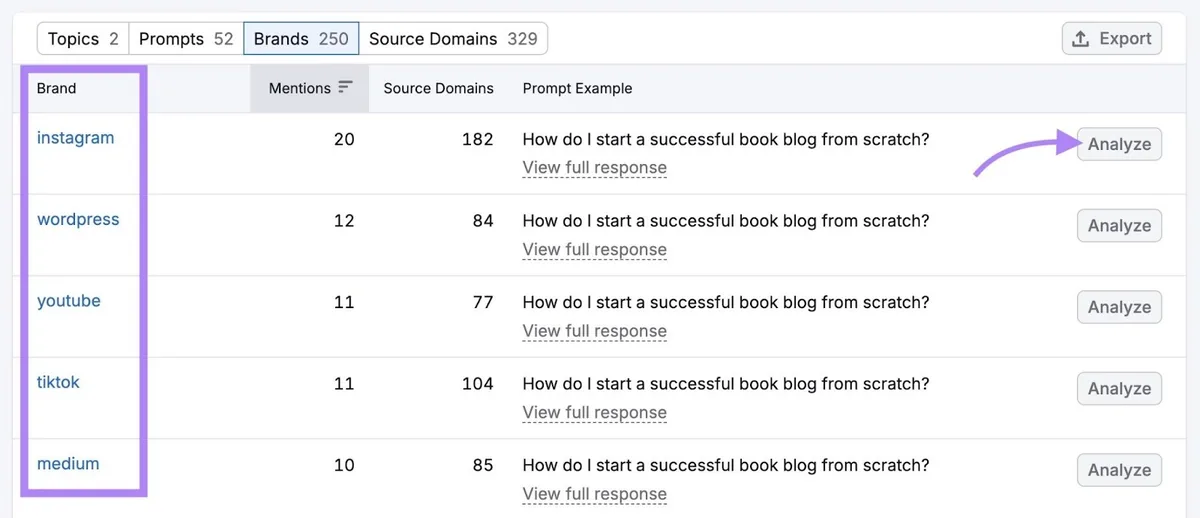Click the prompt text in youtube row
Image resolution: width=1200 pixels, height=518 pixels.
[726, 302]
